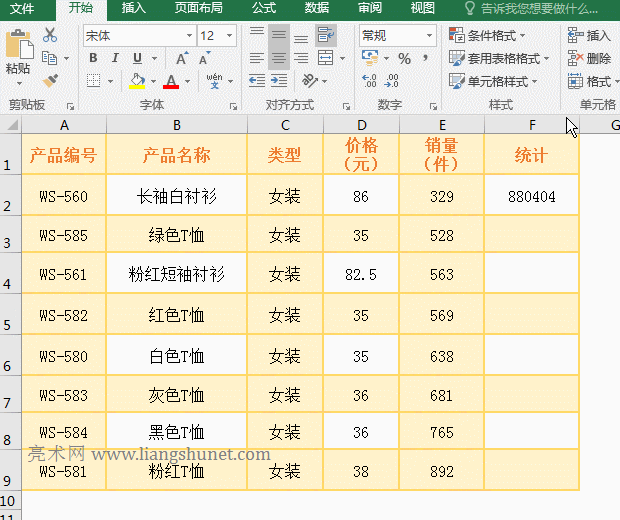Click the increase indent icon
620x520 pixels.
pos(278,81)
